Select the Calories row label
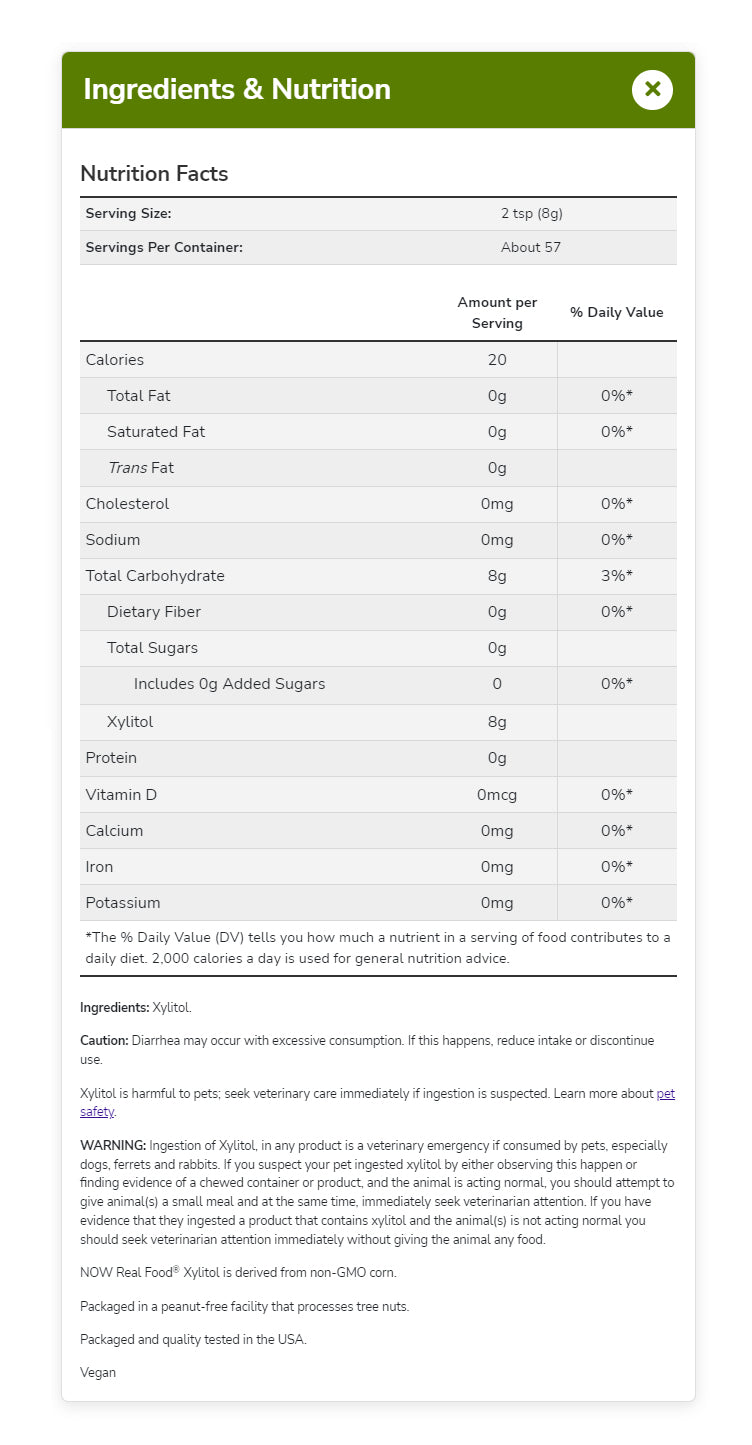 [115, 360]
